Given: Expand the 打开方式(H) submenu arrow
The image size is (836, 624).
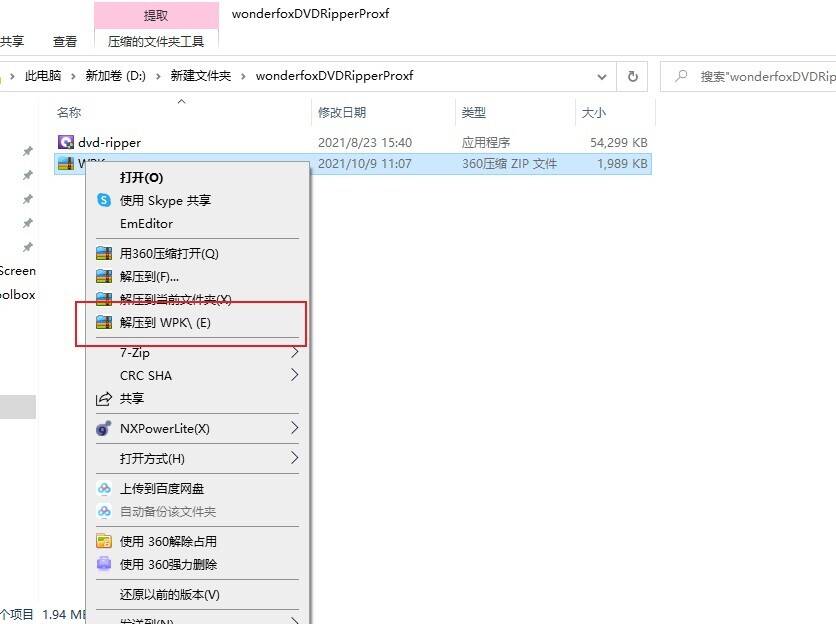Looking at the screenshot, I should 295,458.
